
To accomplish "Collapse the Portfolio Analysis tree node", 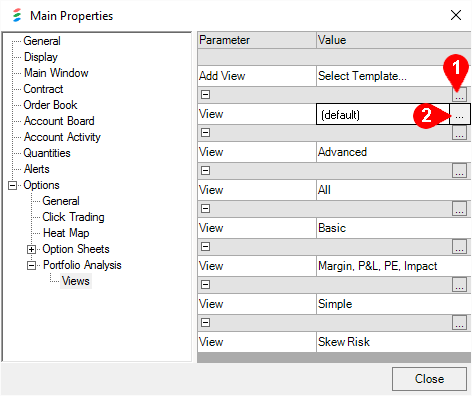I will click(x=31, y=265).
